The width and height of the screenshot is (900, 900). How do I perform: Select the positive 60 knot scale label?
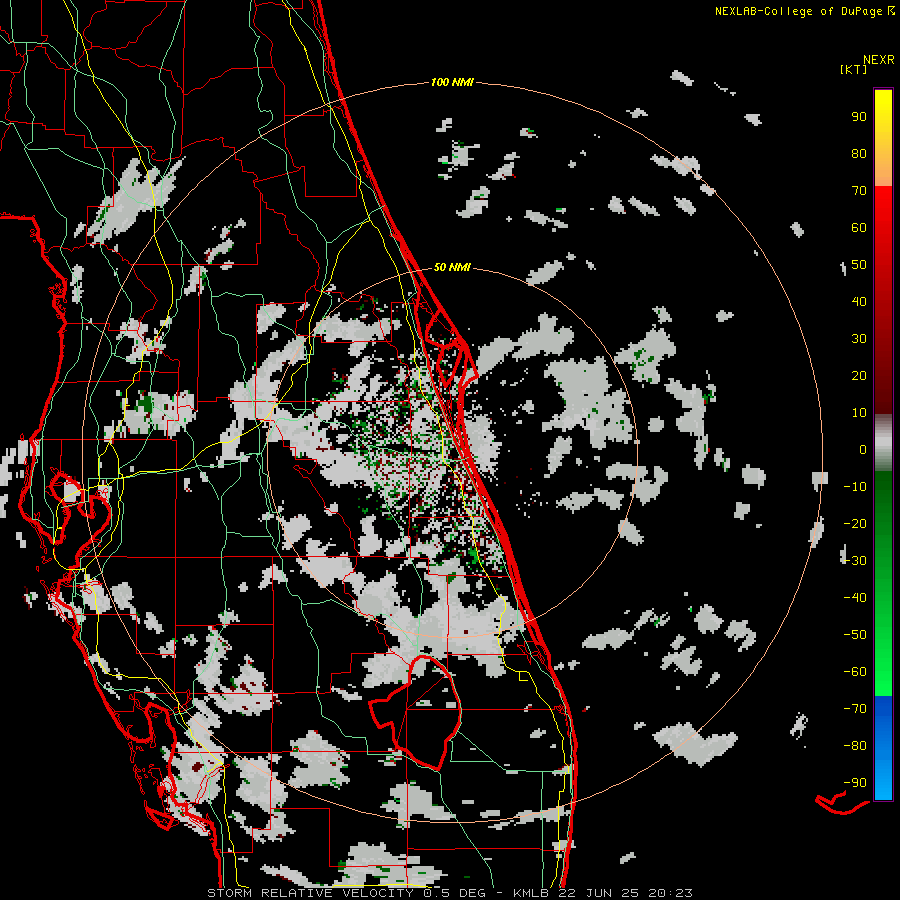coord(859,227)
